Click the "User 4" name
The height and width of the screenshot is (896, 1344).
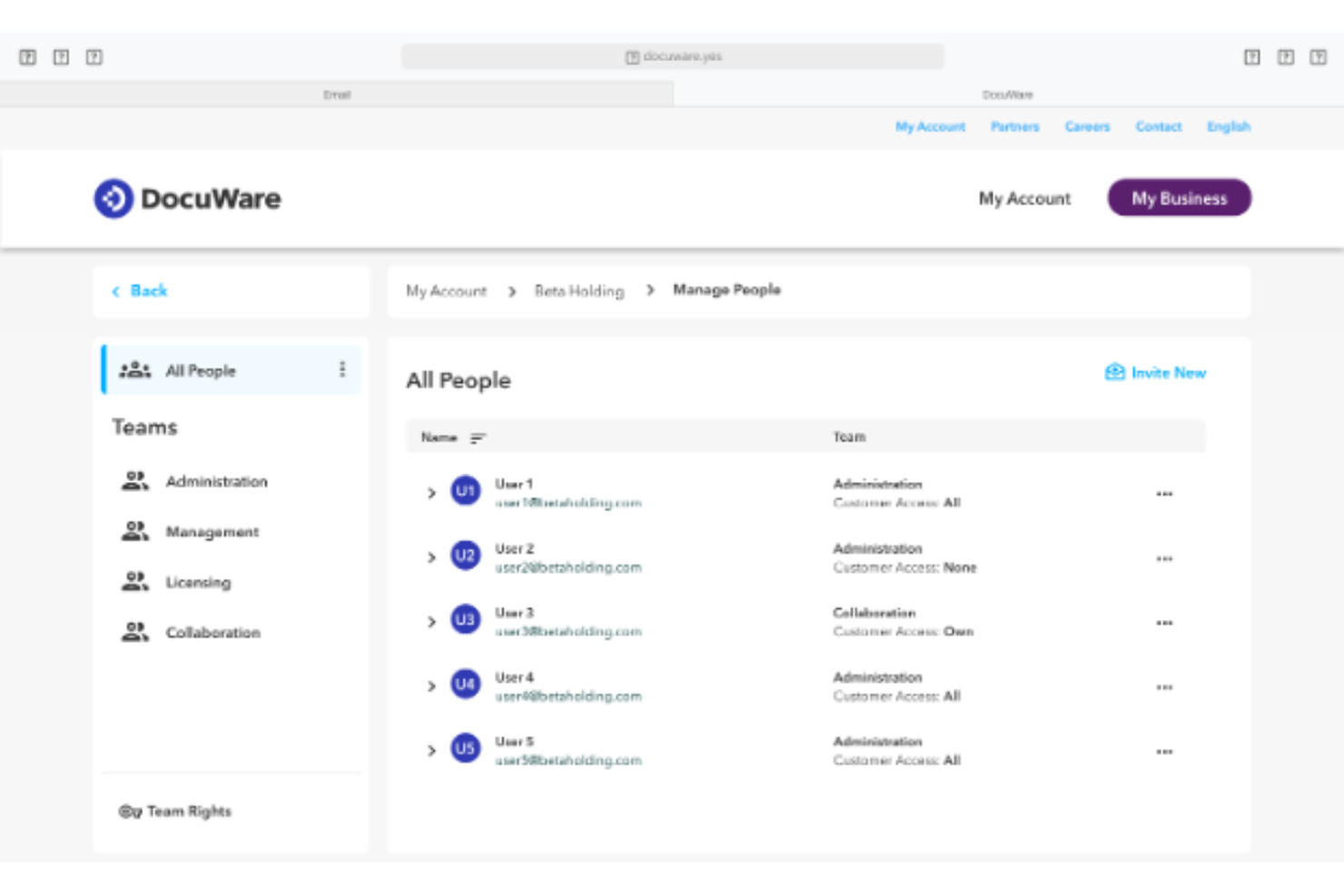click(x=514, y=677)
